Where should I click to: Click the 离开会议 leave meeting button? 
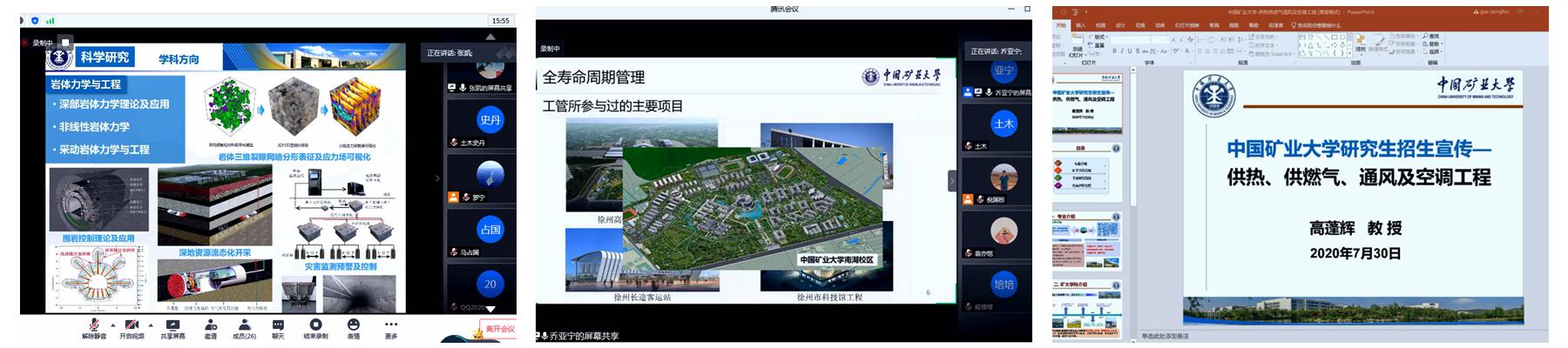point(499,329)
